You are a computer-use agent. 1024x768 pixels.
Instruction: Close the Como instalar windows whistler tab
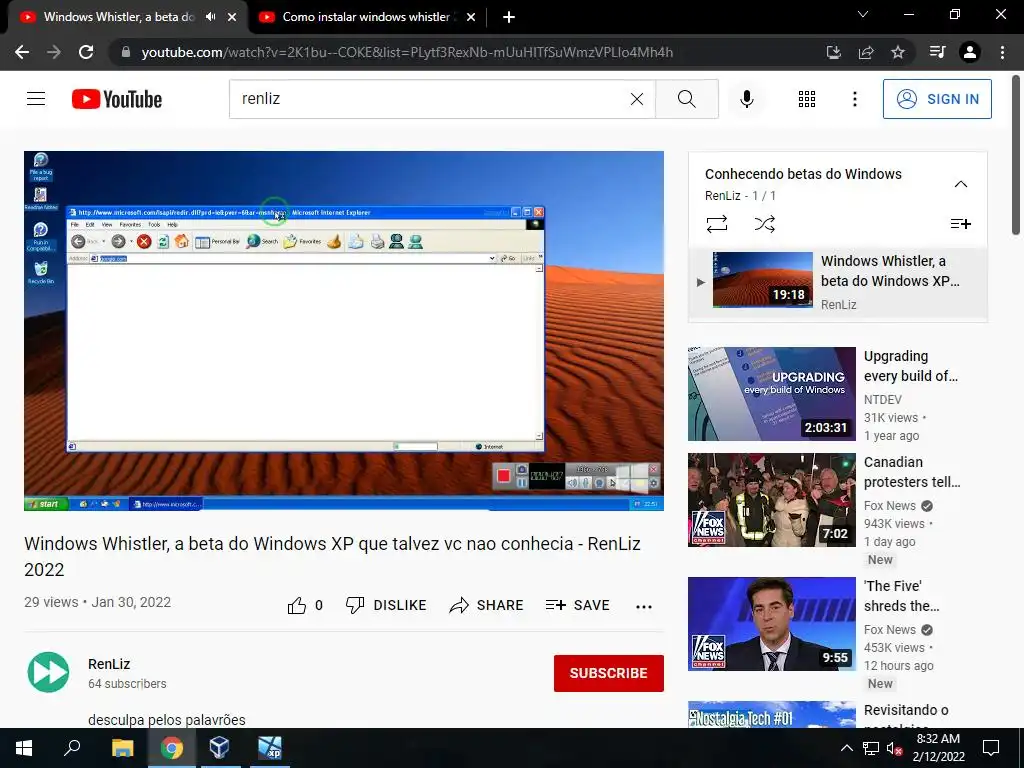coord(471,17)
